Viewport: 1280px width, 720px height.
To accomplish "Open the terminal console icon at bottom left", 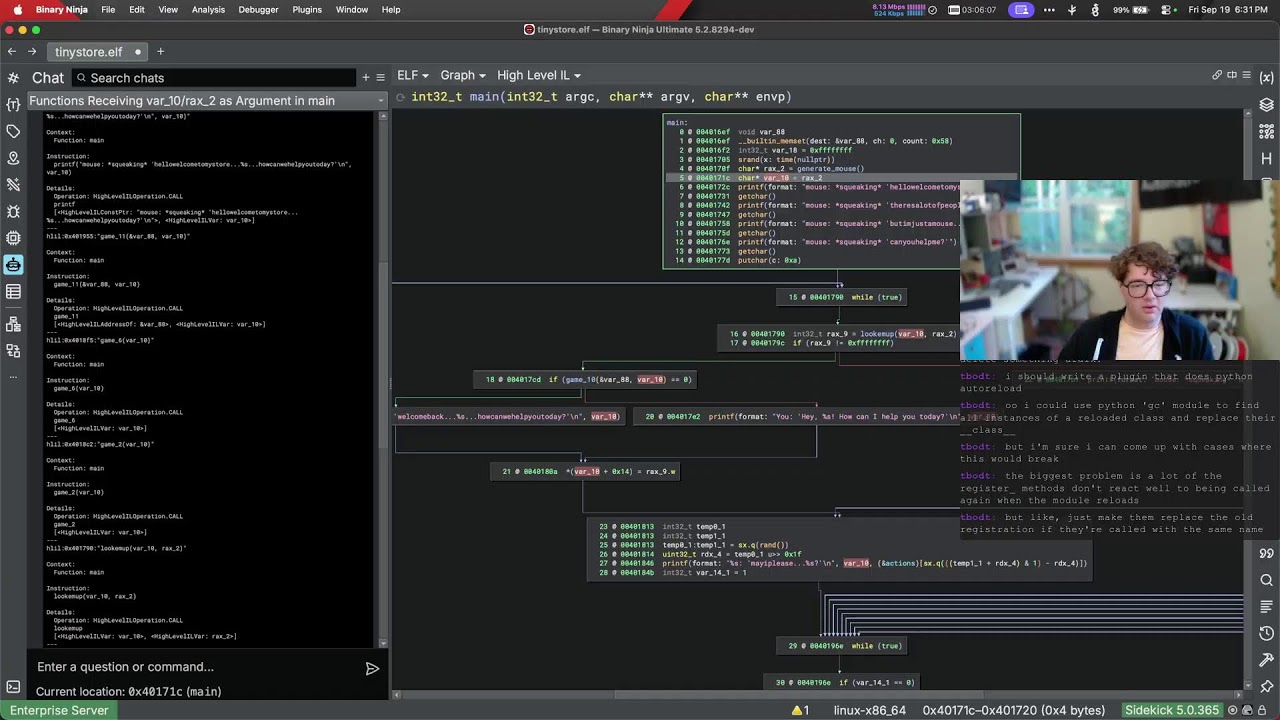I will click(13, 687).
